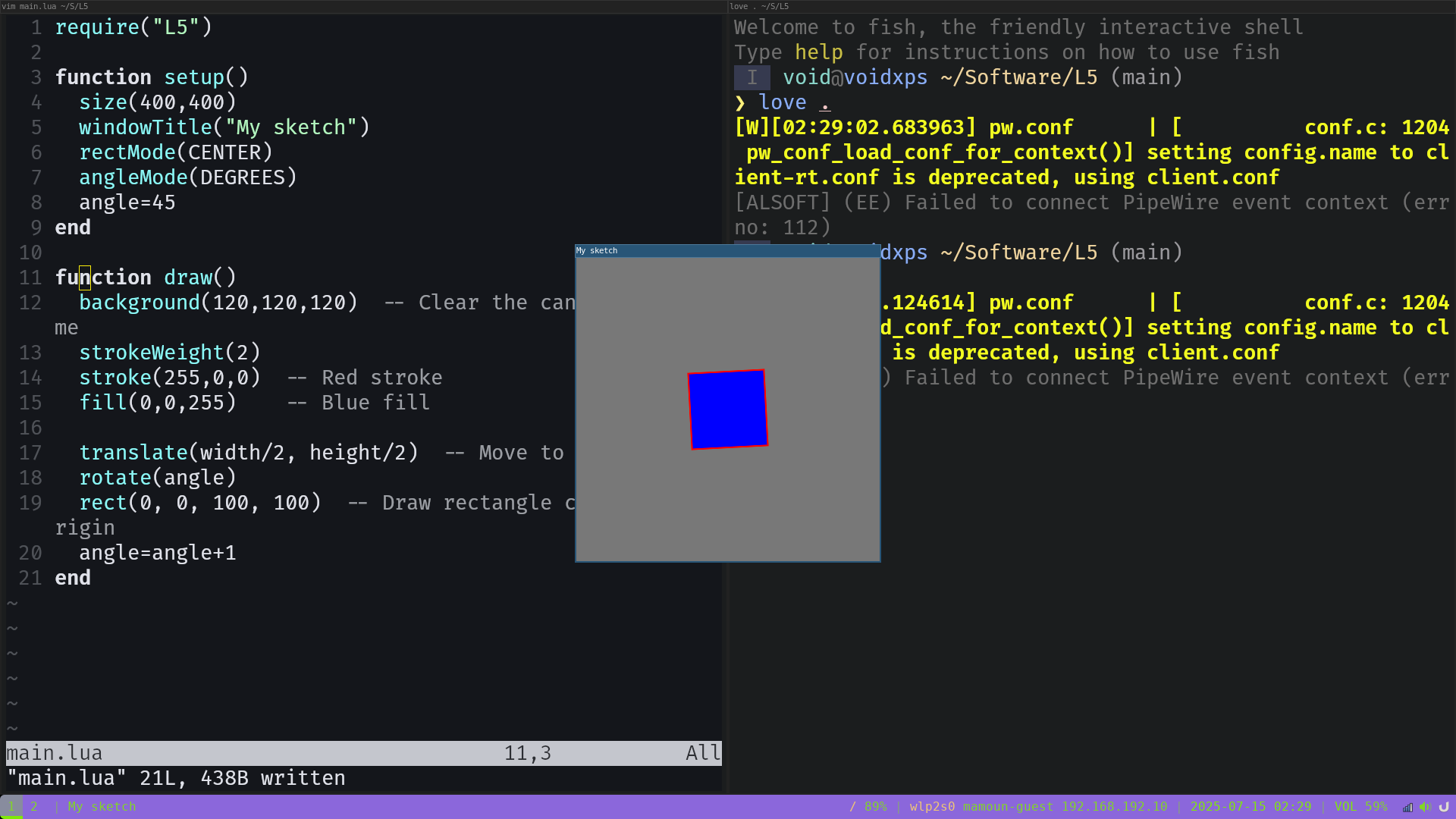Focus the love terminal pane title
Screen dimensions: 1456x819
[759, 6]
